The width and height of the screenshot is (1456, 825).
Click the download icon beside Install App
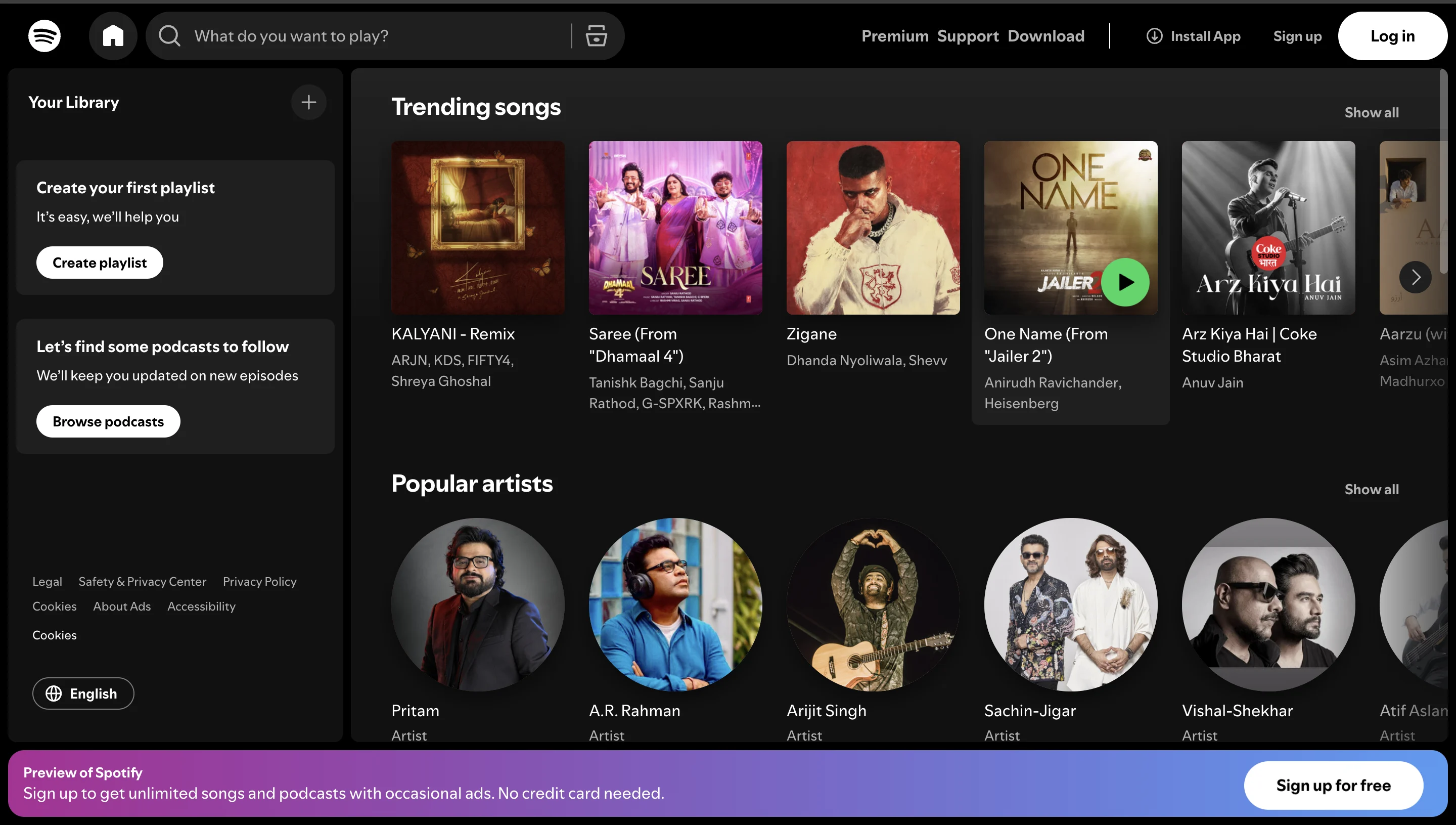(1154, 36)
